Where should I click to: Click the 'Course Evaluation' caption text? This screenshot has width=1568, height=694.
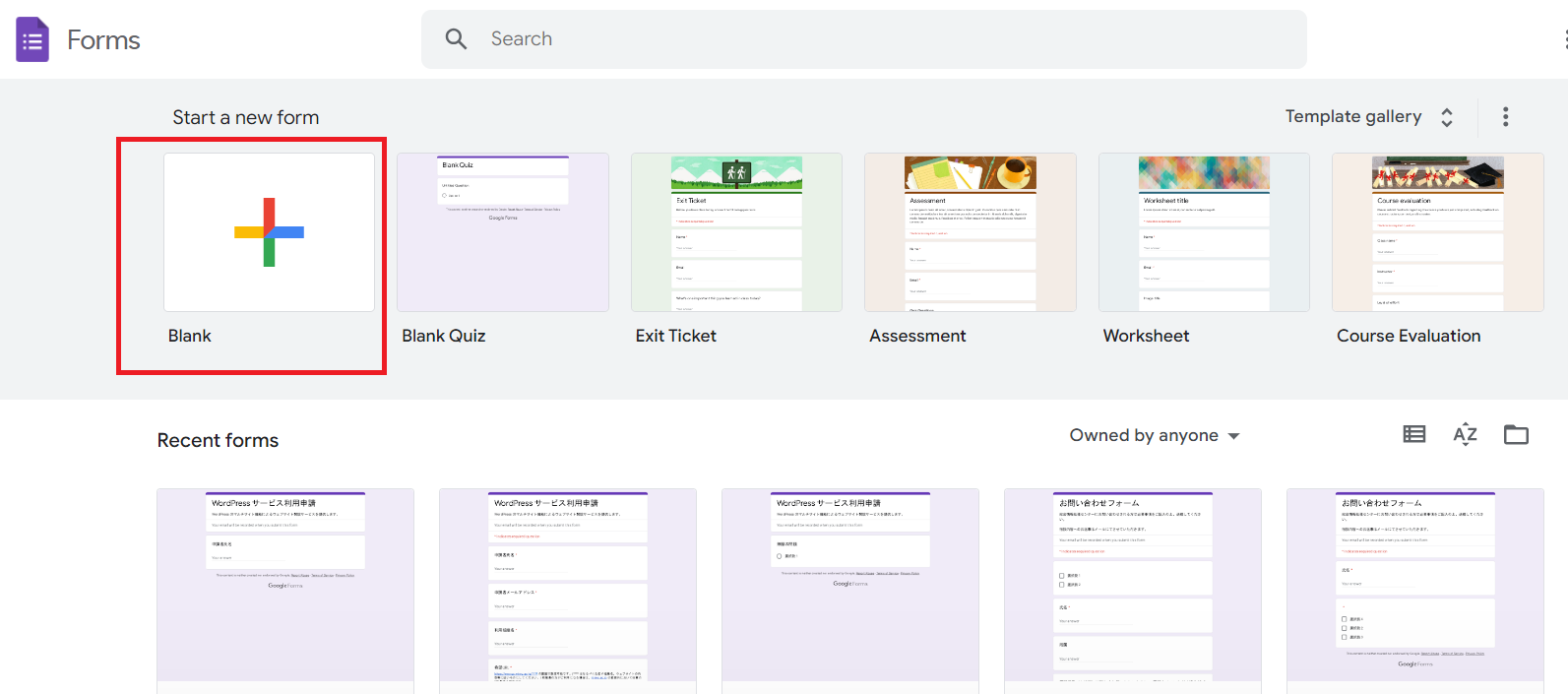pyautogui.click(x=1409, y=336)
